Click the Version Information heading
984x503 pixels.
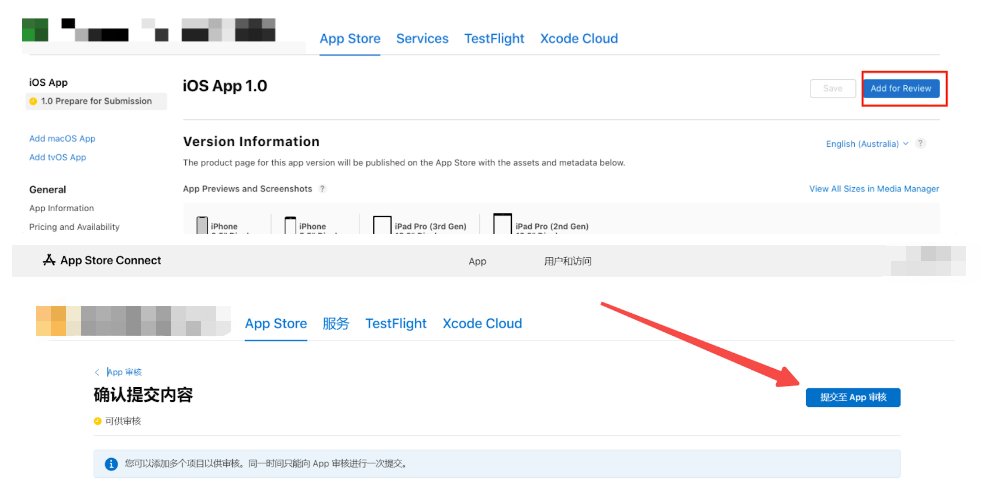tap(251, 142)
